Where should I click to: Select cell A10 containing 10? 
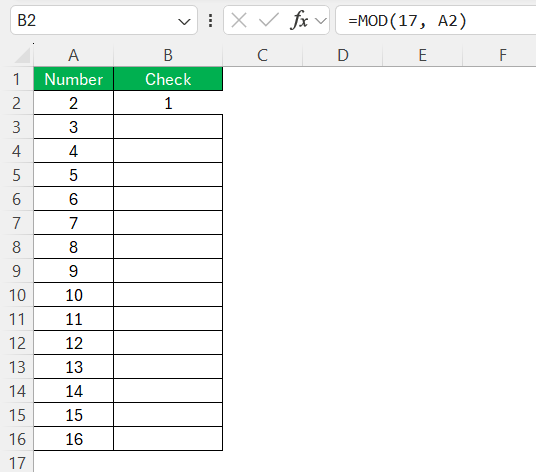(73, 295)
